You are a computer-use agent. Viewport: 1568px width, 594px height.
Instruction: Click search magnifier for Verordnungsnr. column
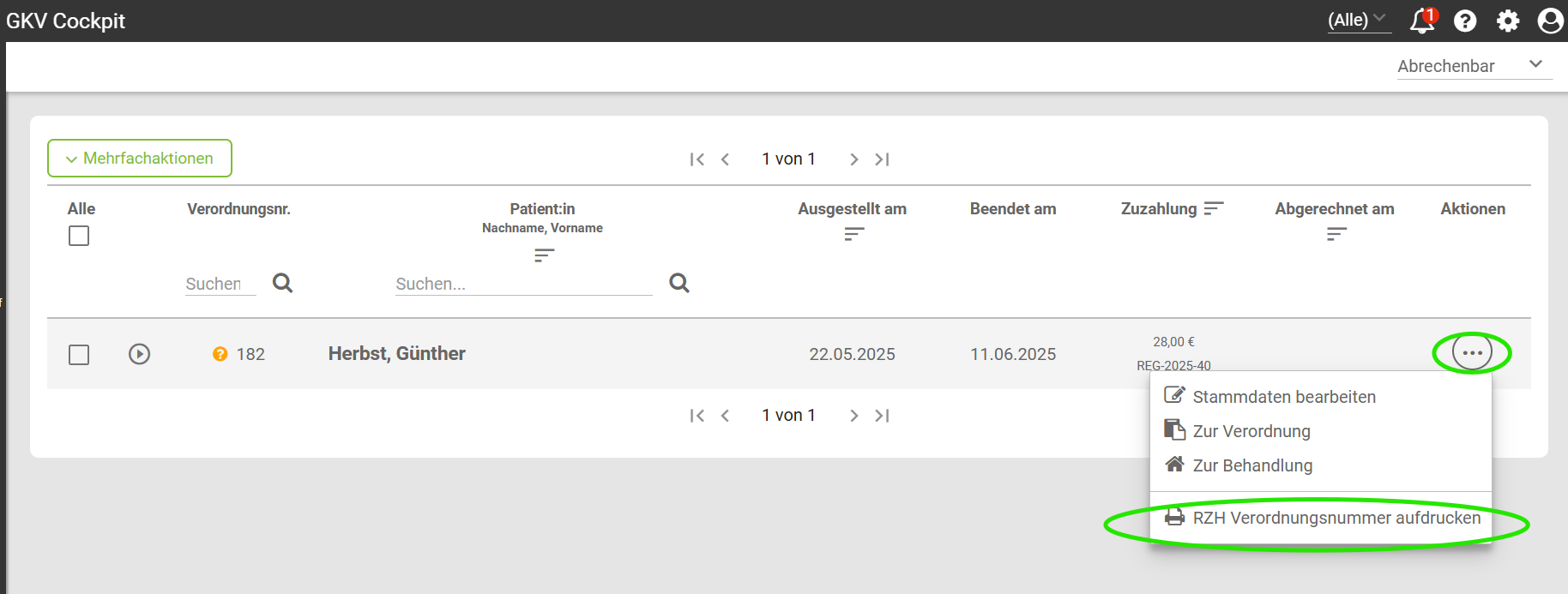(x=282, y=283)
